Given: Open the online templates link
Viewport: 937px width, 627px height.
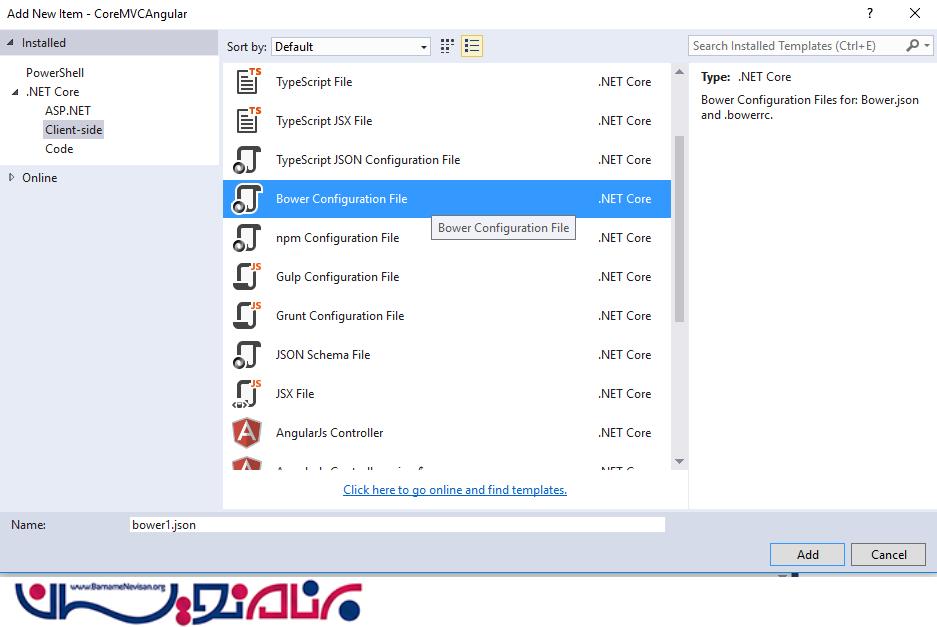Looking at the screenshot, I should tap(455, 490).
